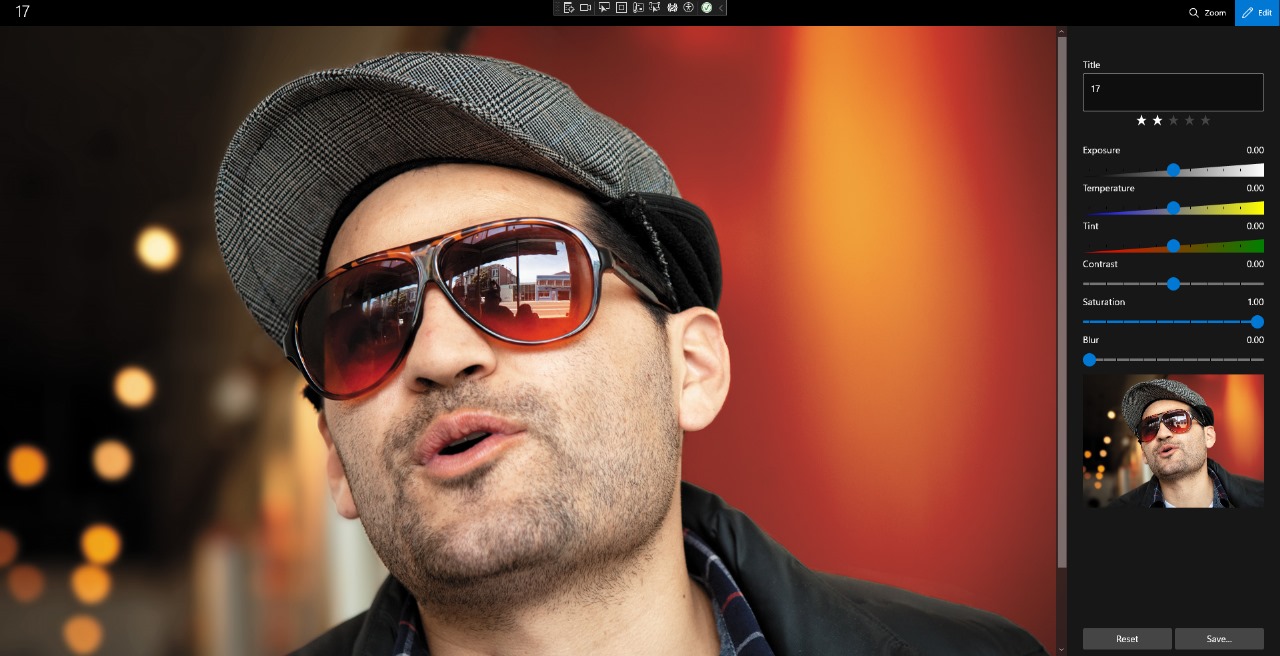The height and width of the screenshot is (656, 1280).
Task: Set rating to two stars
Action: pos(1157,120)
